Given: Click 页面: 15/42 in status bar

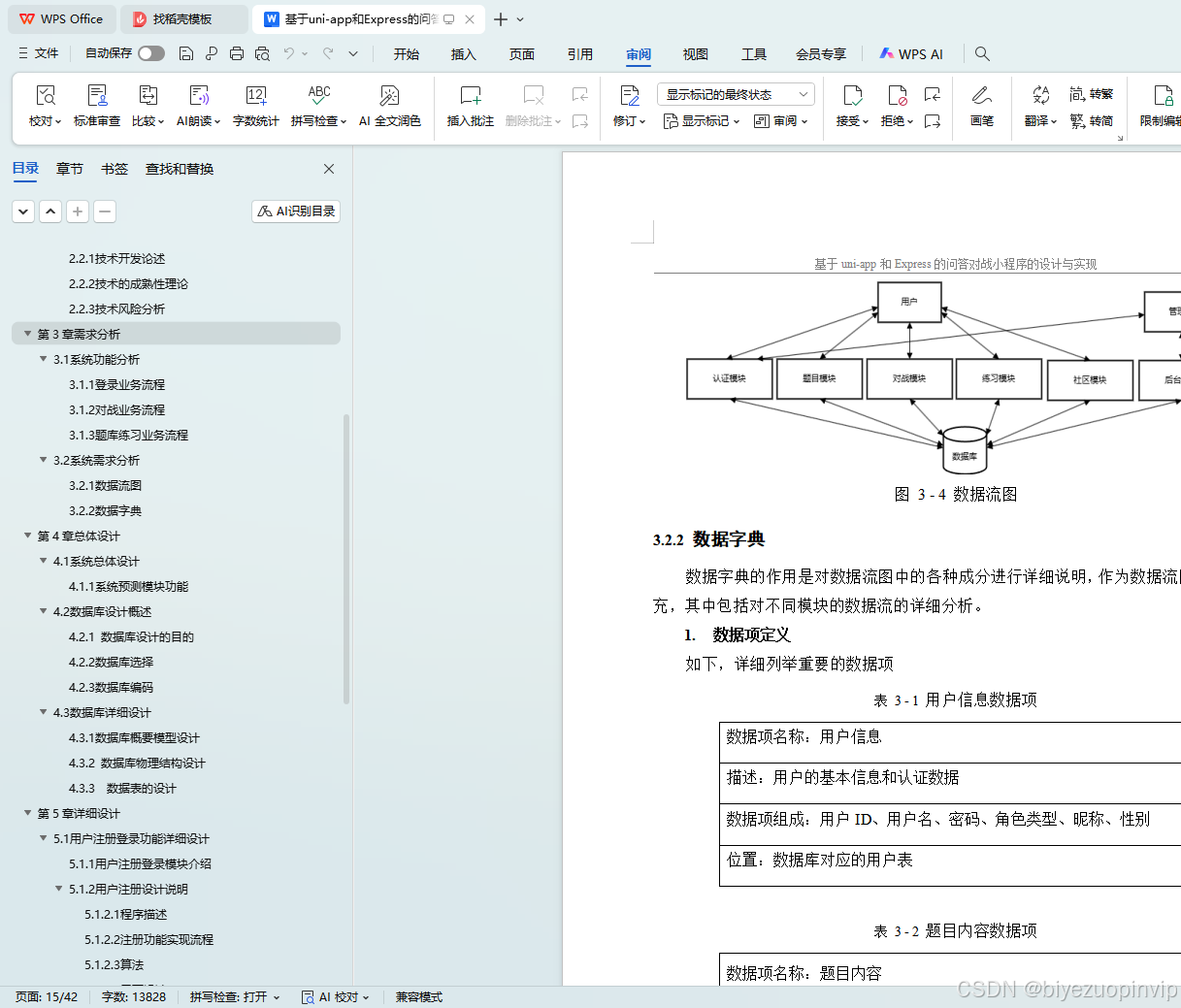Looking at the screenshot, I should pyautogui.click(x=47, y=997).
